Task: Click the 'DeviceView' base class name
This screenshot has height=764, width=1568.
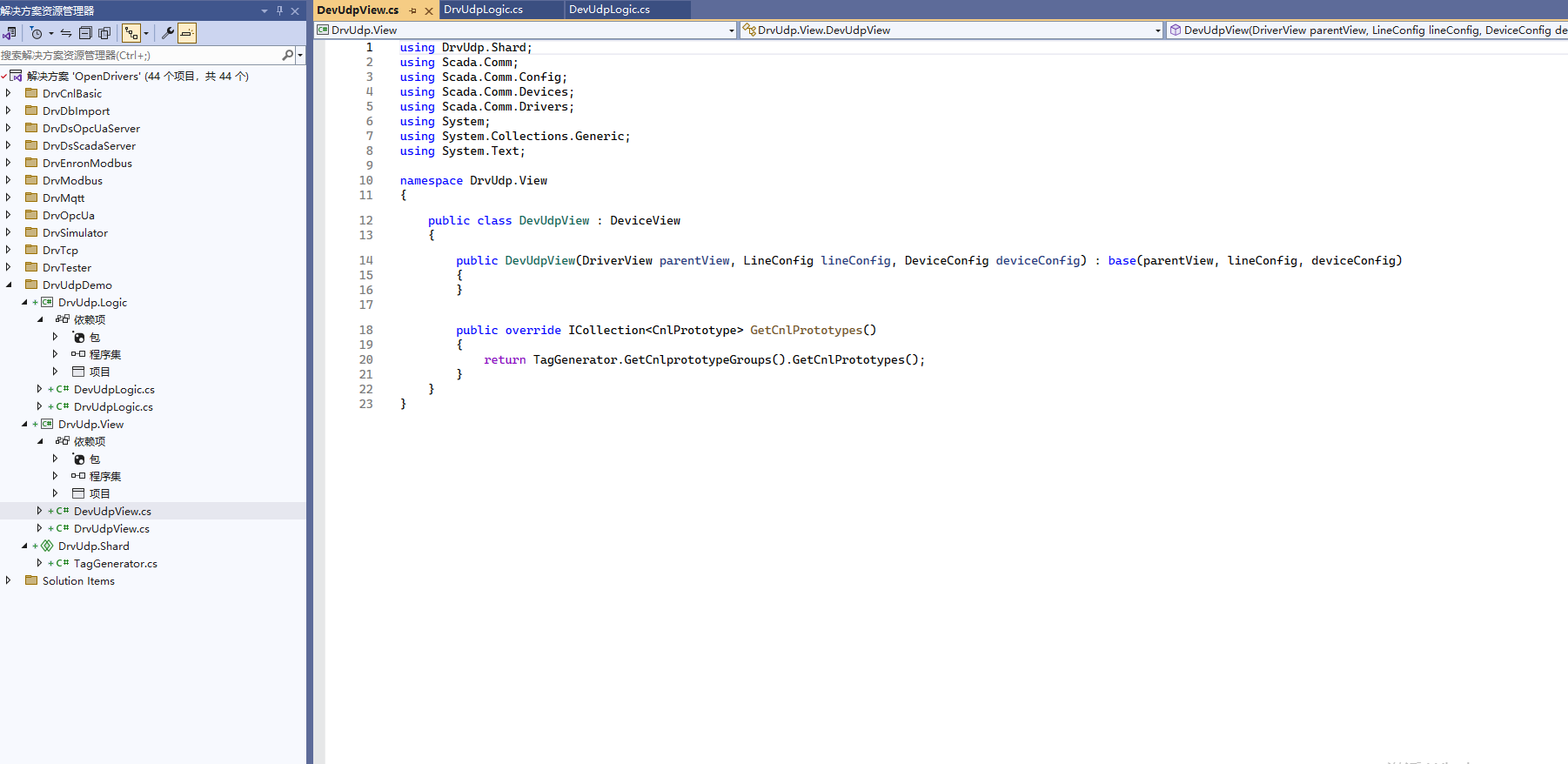Action: click(645, 221)
